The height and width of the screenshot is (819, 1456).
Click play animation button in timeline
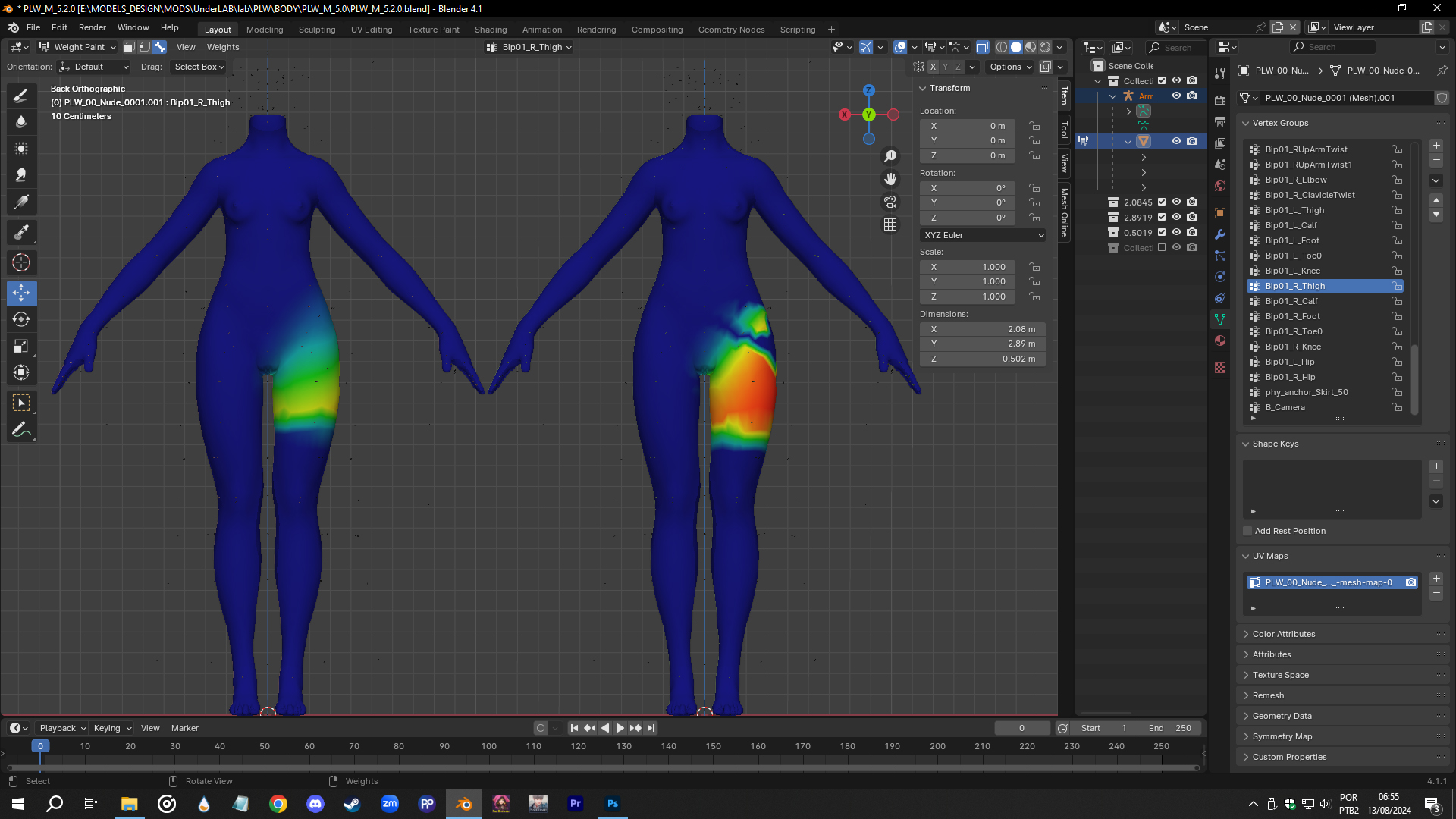(620, 728)
